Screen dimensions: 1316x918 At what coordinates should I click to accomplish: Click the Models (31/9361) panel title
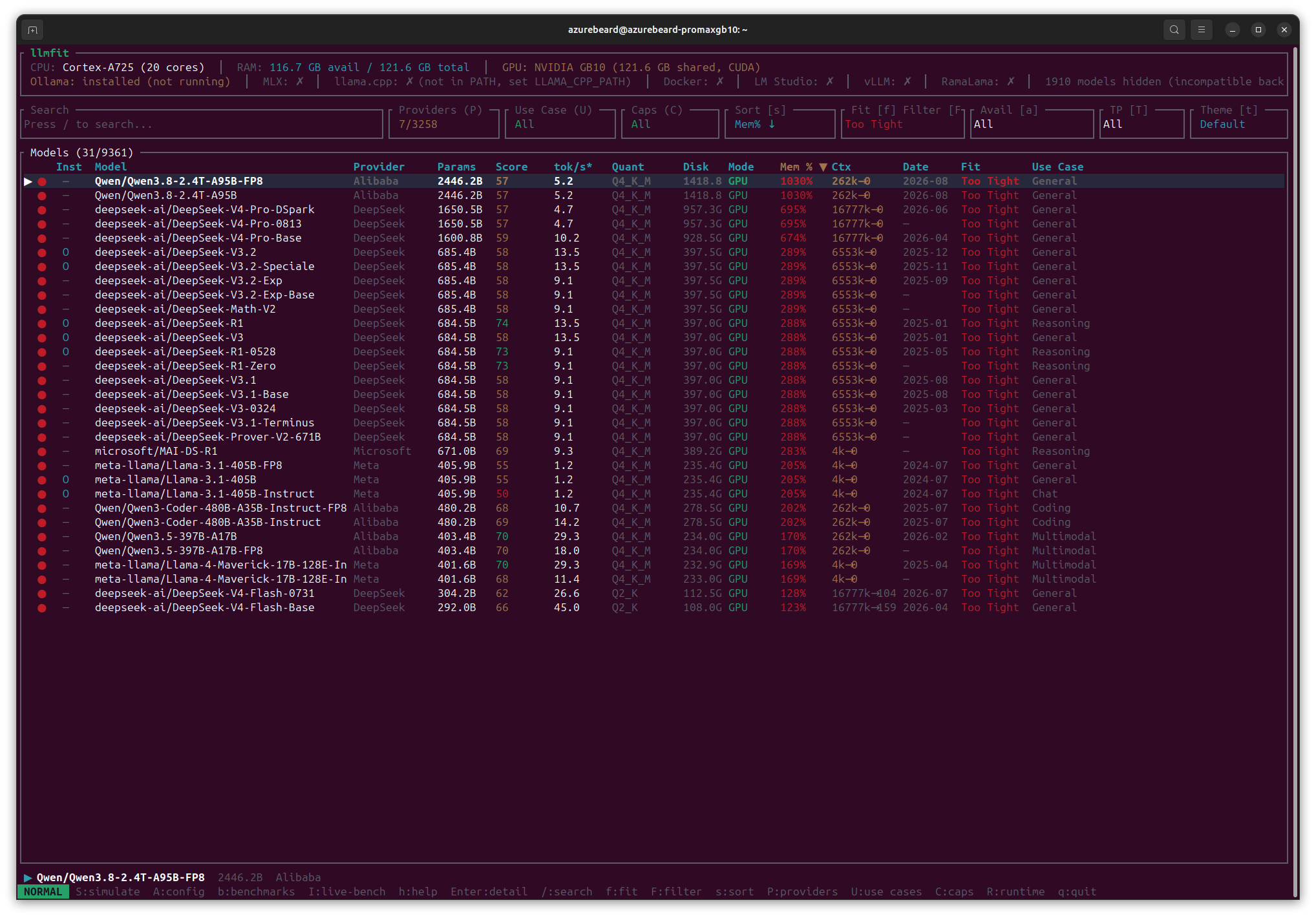82,153
